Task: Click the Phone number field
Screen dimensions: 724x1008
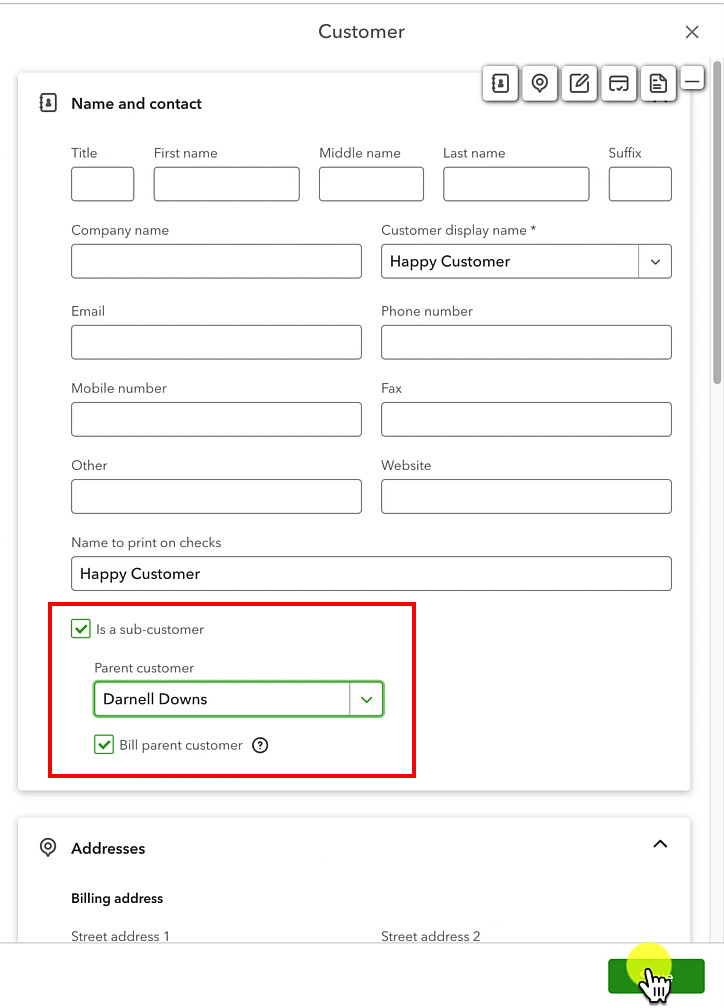Action: (x=526, y=342)
